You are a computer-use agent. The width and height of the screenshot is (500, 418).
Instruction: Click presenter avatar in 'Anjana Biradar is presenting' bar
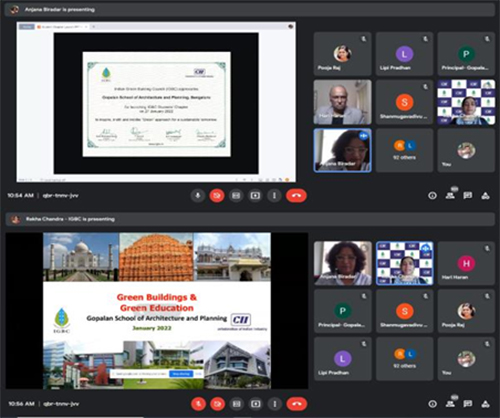click(14, 10)
